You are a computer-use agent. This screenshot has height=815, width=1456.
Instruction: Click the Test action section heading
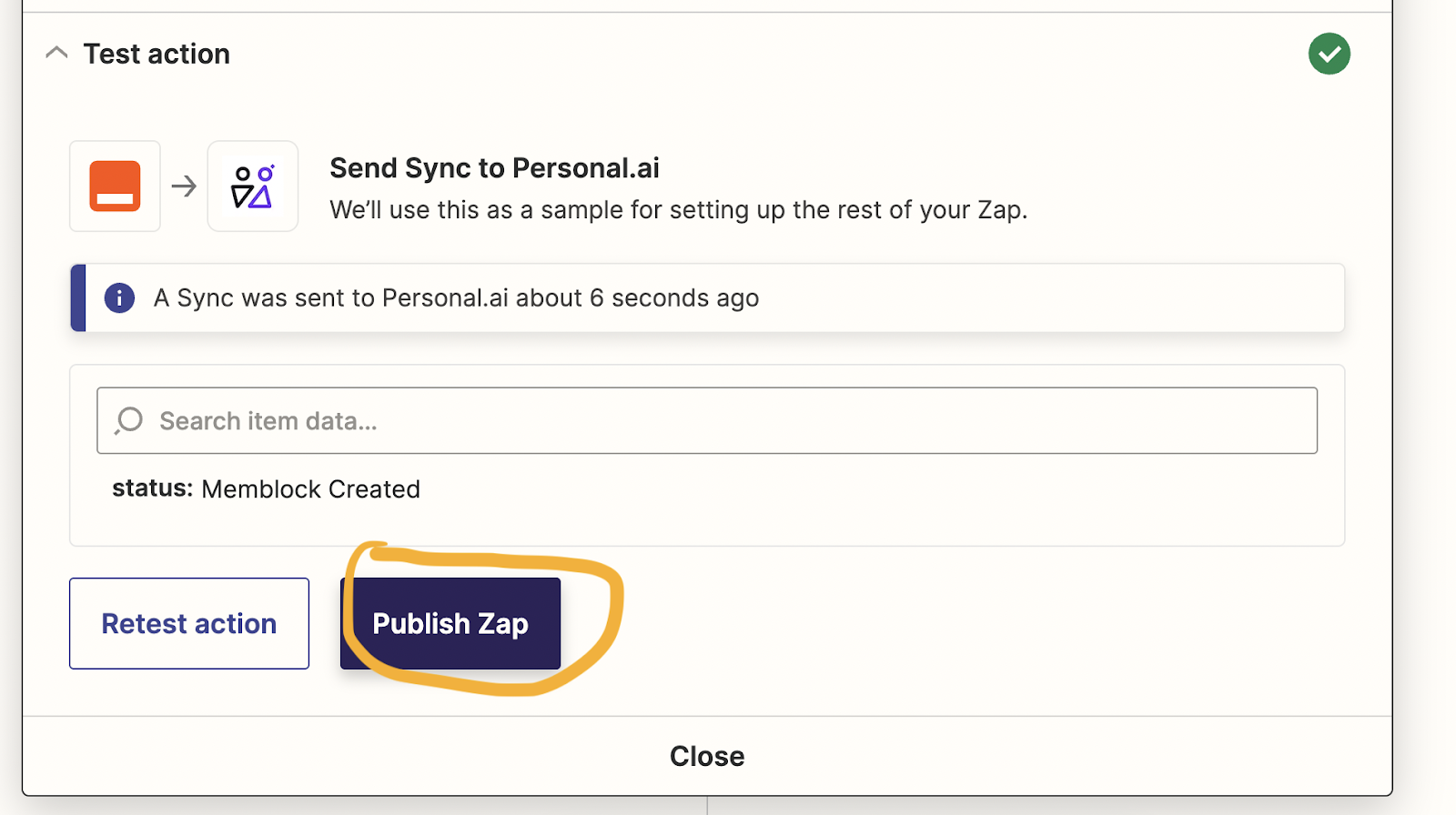[157, 54]
